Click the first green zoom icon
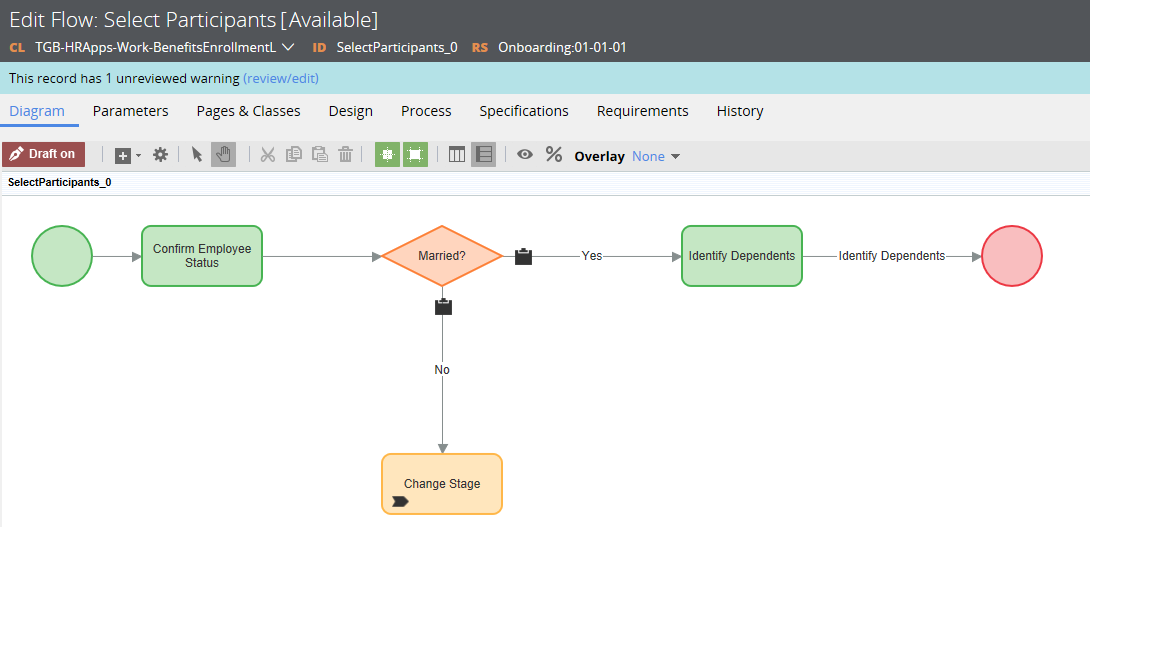The image size is (1152, 648). pyautogui.click(x=387, y=155)
